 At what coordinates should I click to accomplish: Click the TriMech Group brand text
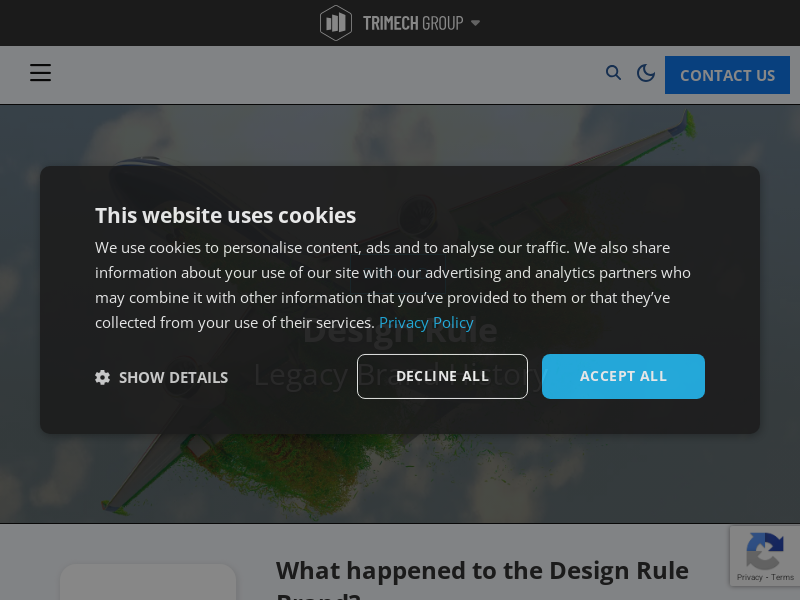pyautogui.click(x=413, y=23)
